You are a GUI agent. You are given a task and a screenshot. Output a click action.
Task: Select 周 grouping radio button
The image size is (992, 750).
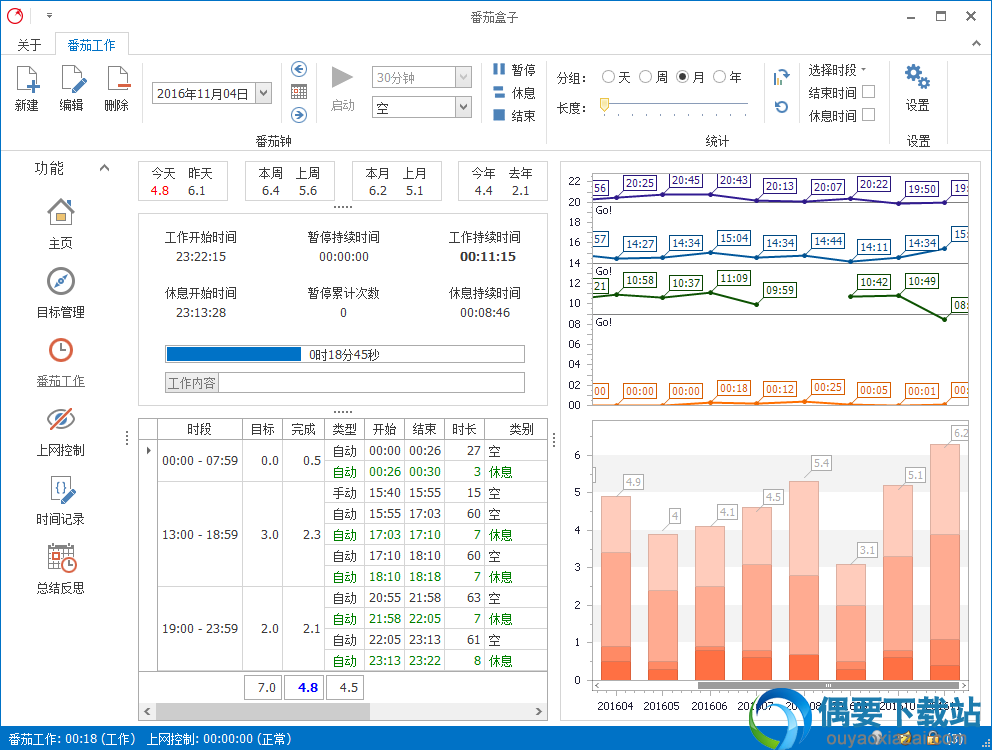click(645, 77)
